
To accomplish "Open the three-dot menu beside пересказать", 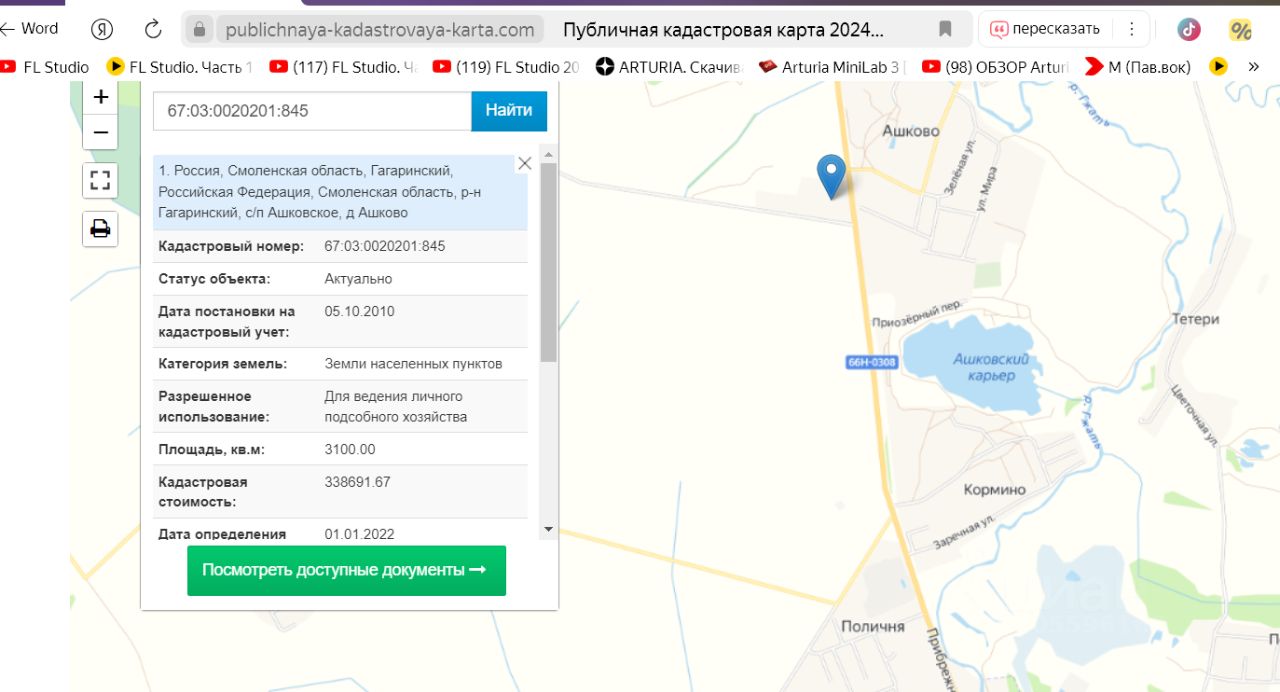I will (1131, 29).
